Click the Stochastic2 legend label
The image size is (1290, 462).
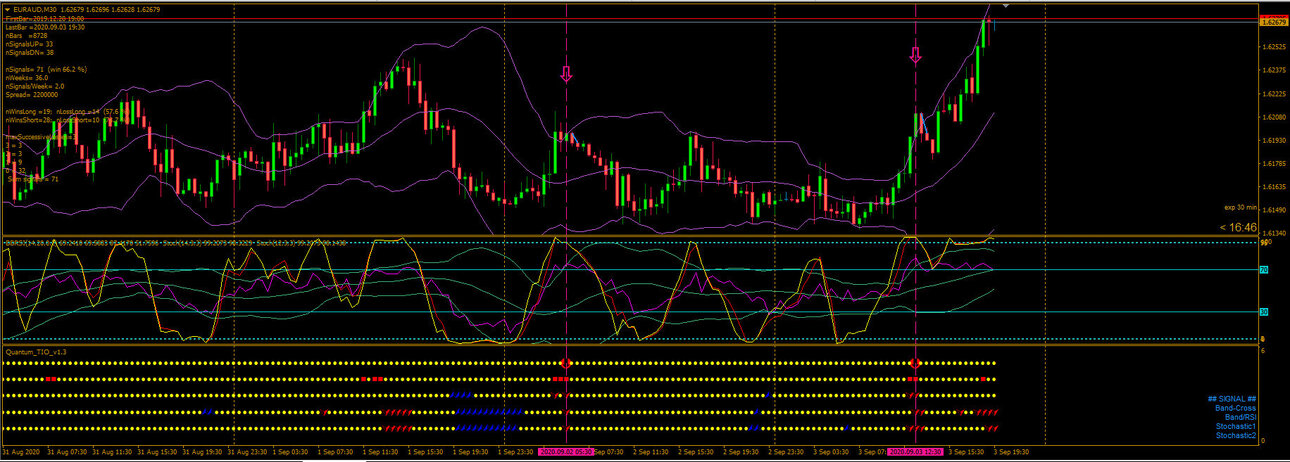(x=1237, y=435)
